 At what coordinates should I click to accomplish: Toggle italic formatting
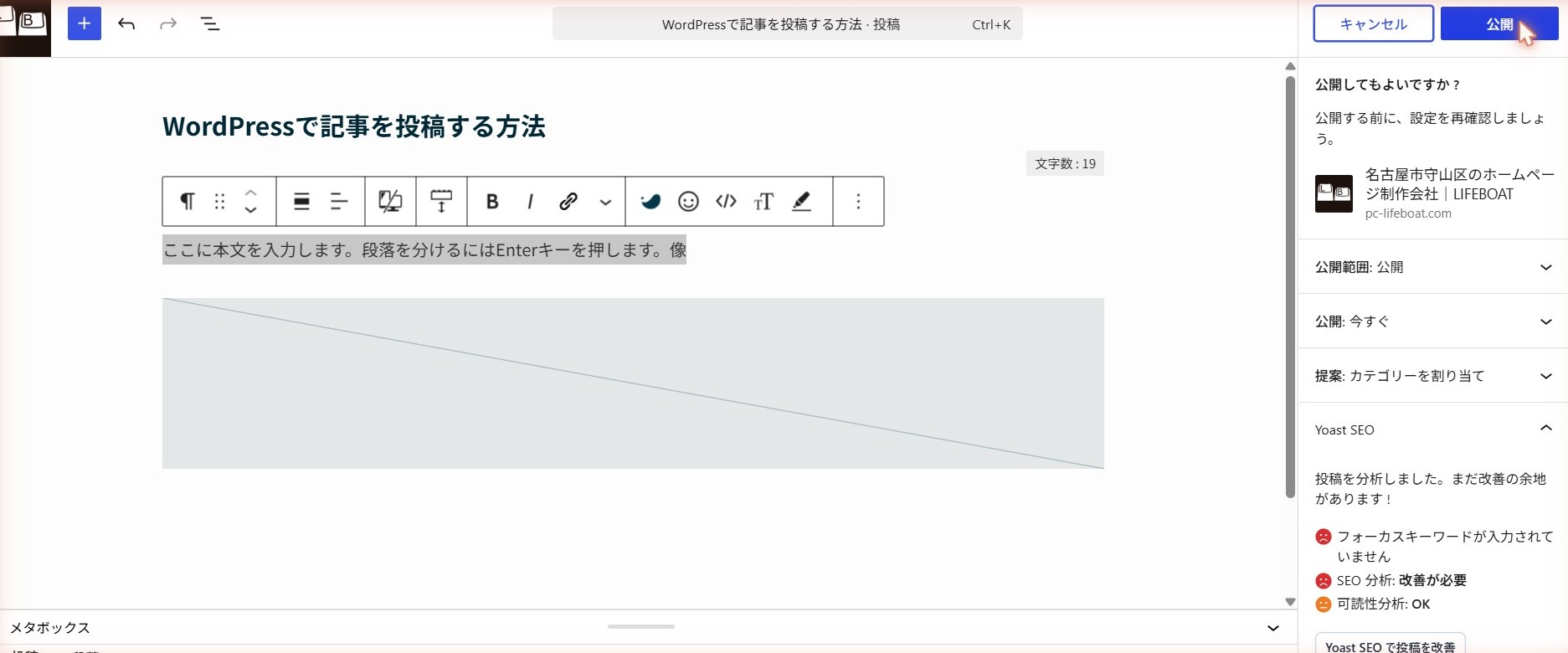[530, 201]
